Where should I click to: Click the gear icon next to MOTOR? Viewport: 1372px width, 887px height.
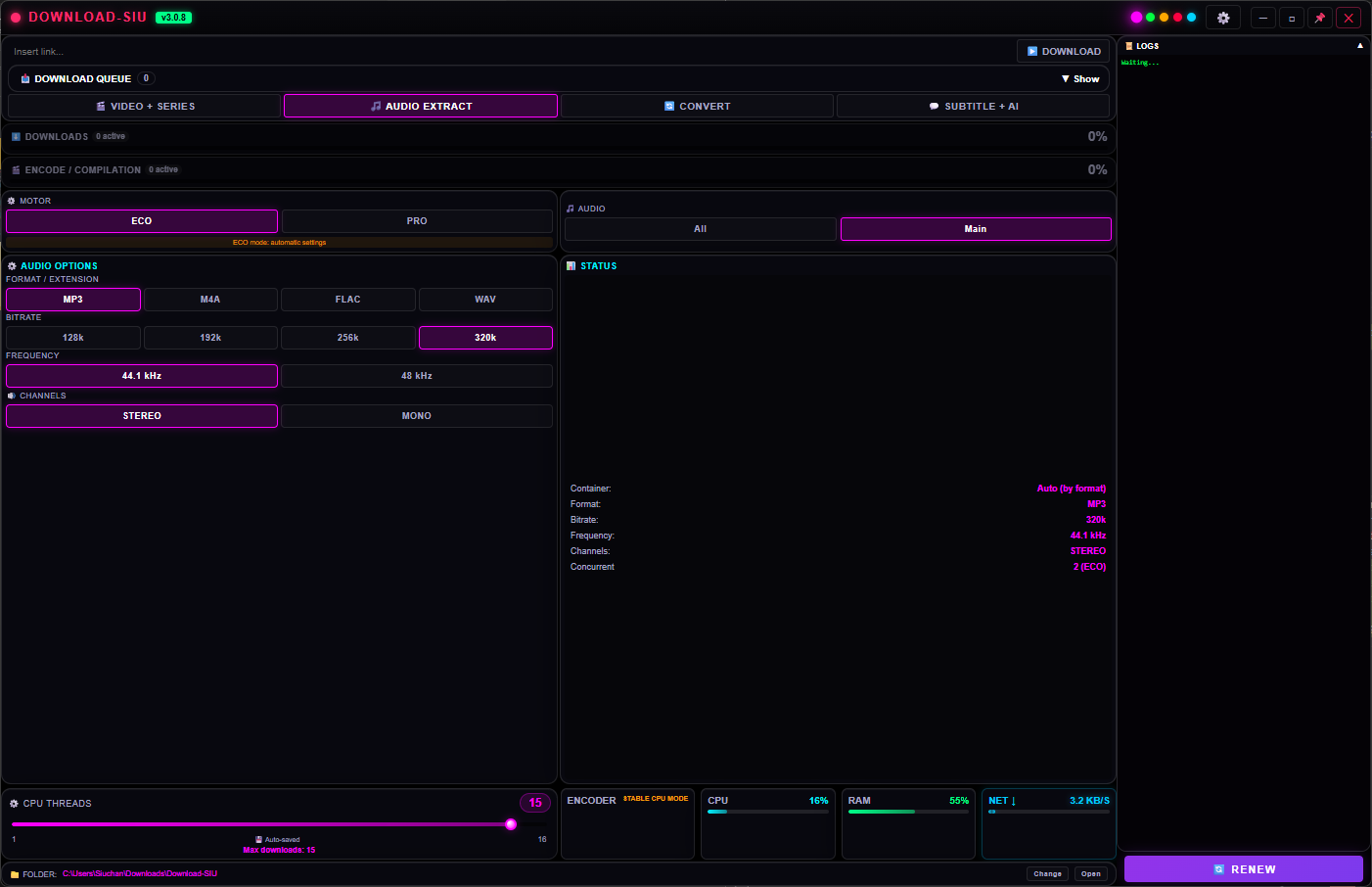[12, 201]
